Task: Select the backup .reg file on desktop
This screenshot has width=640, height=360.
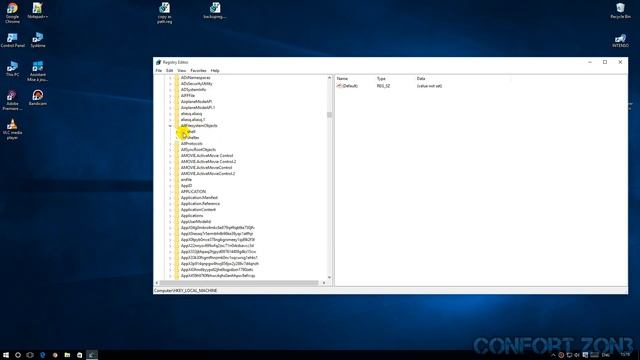Action: click(215, 11)
